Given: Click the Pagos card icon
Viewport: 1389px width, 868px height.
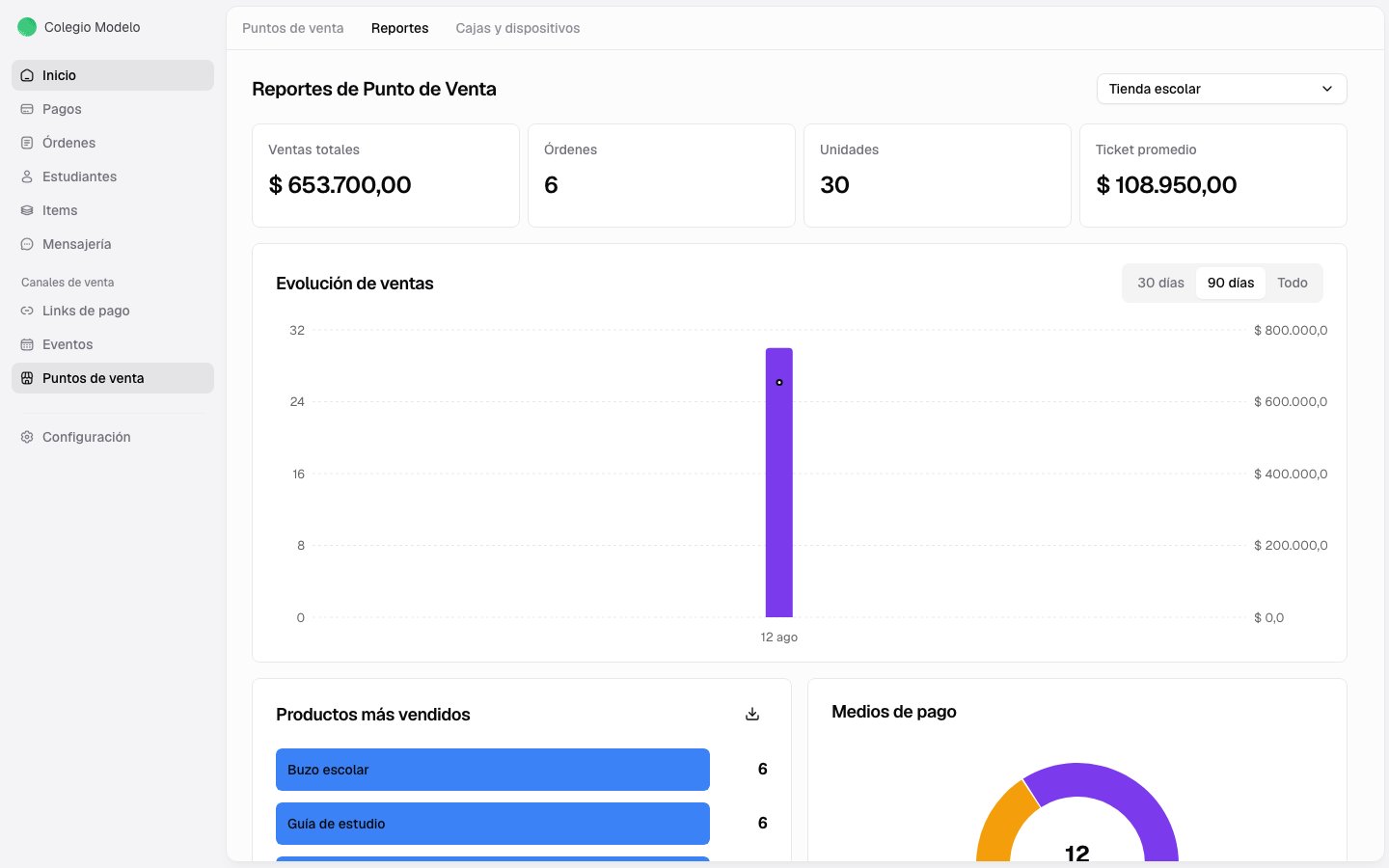Looking at the screenshot, I should point(27,109).
